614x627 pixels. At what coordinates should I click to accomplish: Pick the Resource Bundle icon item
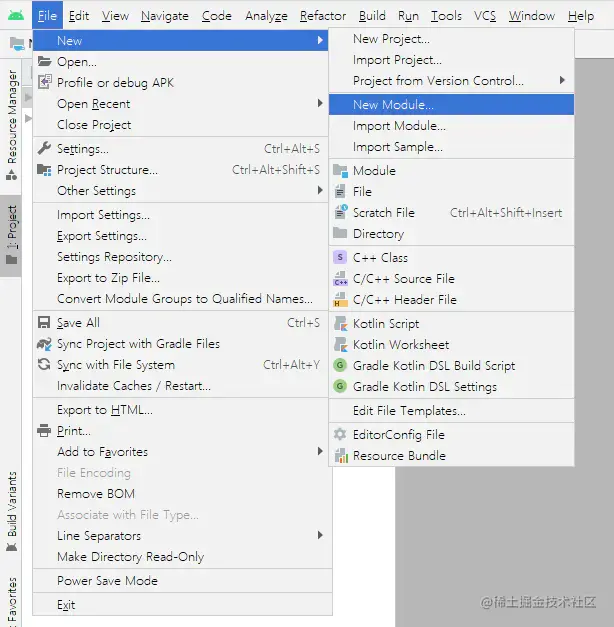pyautogui.click(x=340, y=455)
